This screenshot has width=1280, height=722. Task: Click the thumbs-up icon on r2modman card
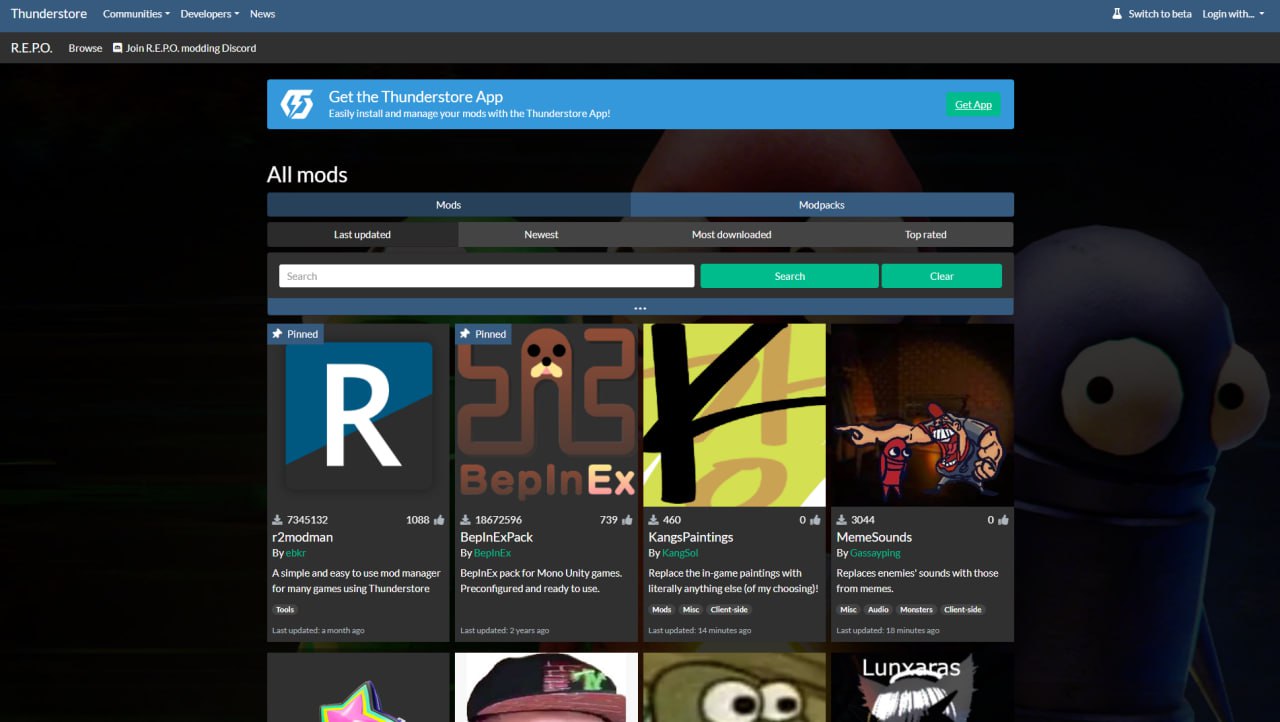click(x=439, y=520)
